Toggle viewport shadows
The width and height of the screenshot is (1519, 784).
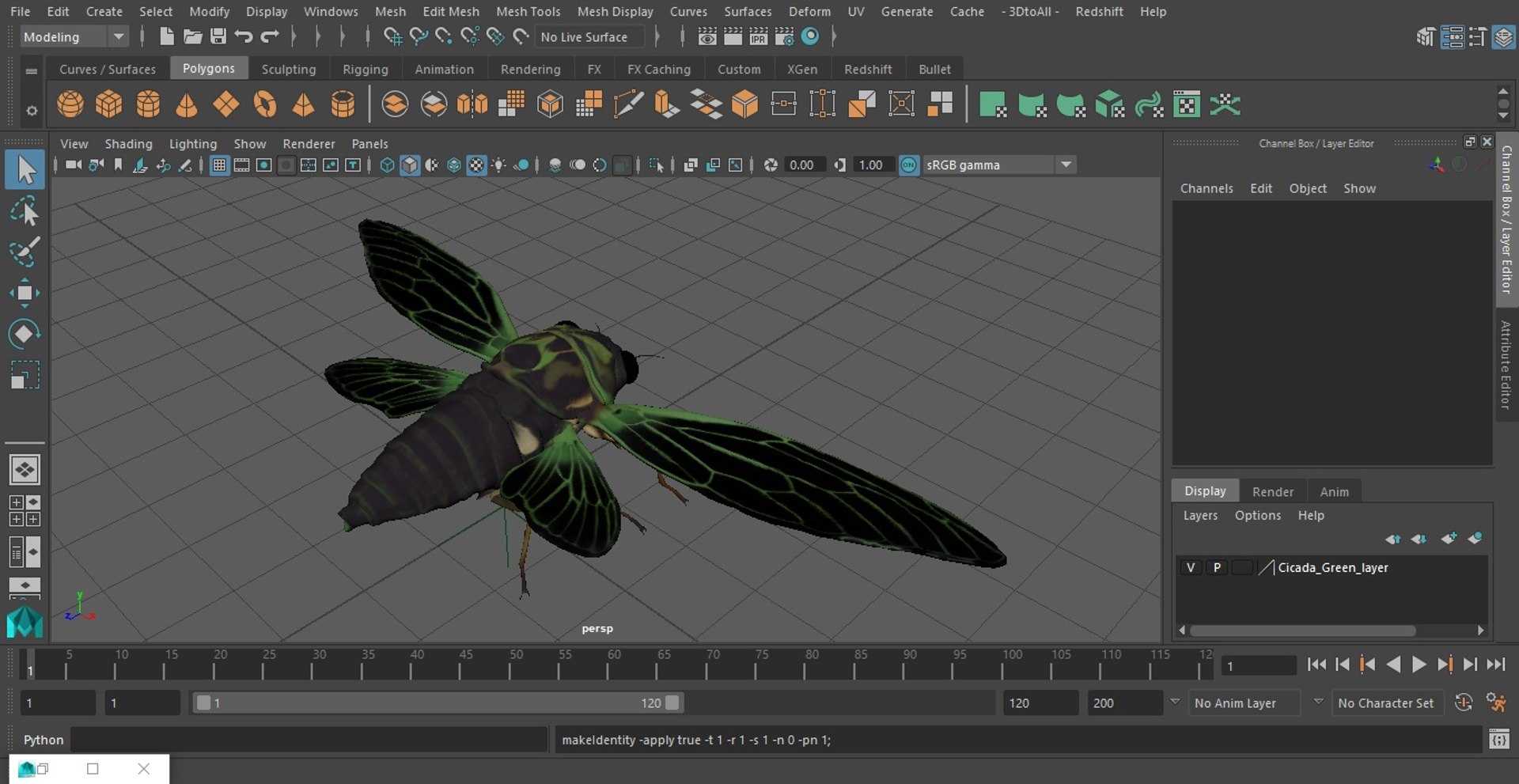pos(521,165)
